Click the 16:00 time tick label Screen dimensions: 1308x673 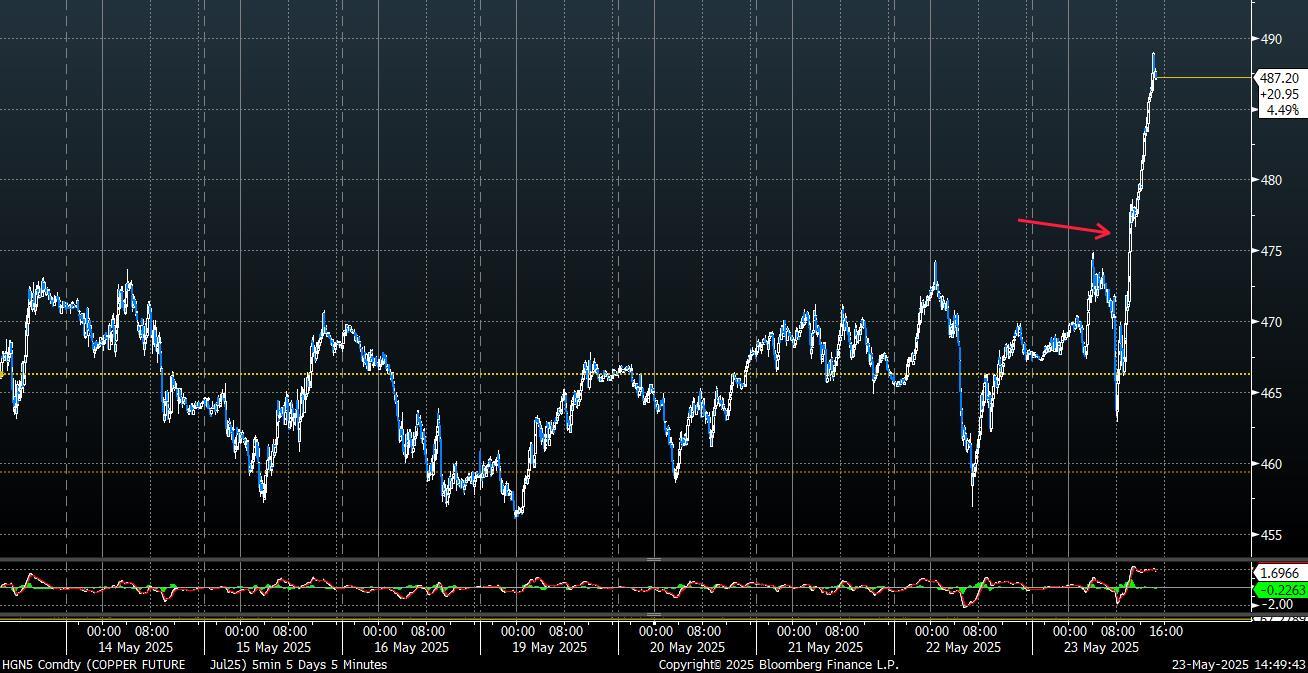pos(1166,631)
